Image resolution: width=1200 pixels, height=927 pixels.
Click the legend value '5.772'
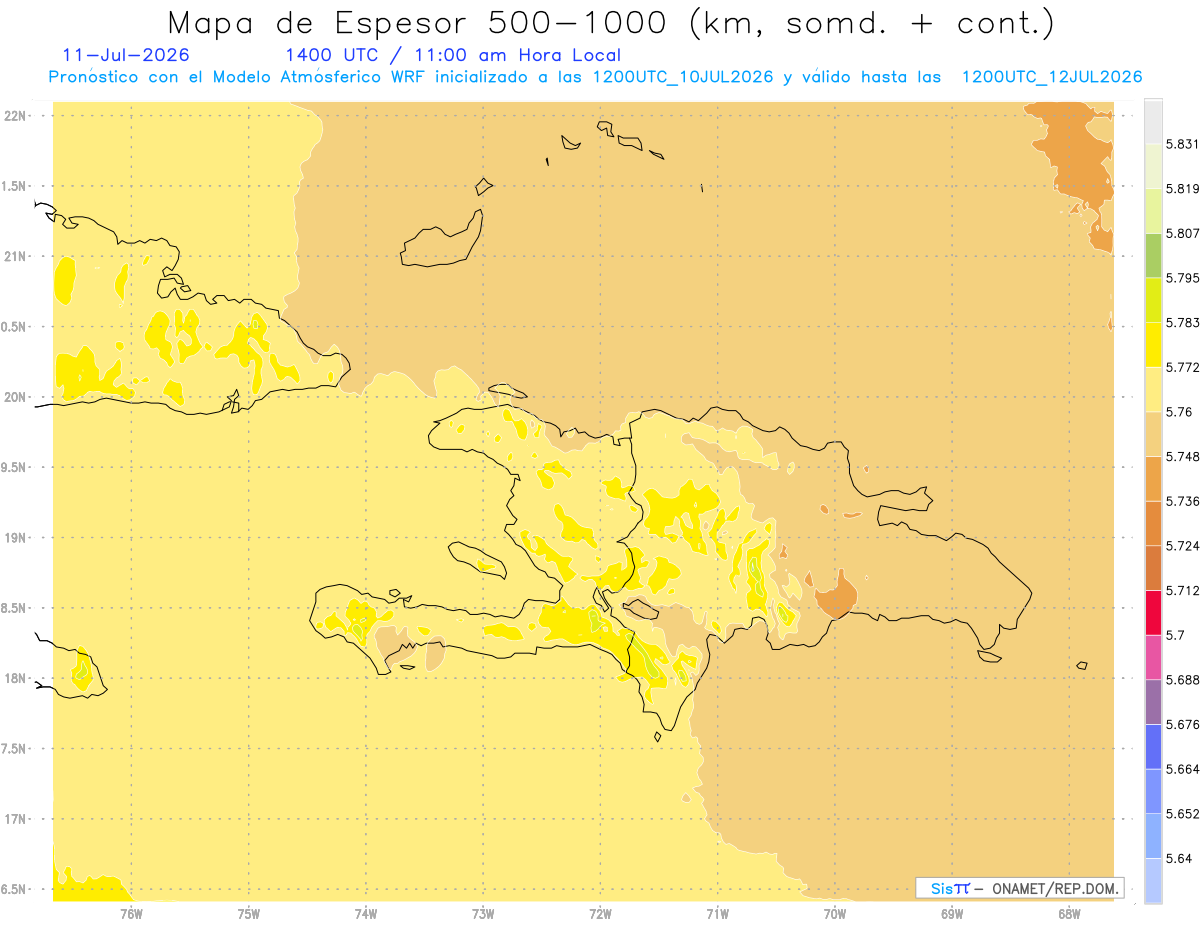click(1182, 367)
